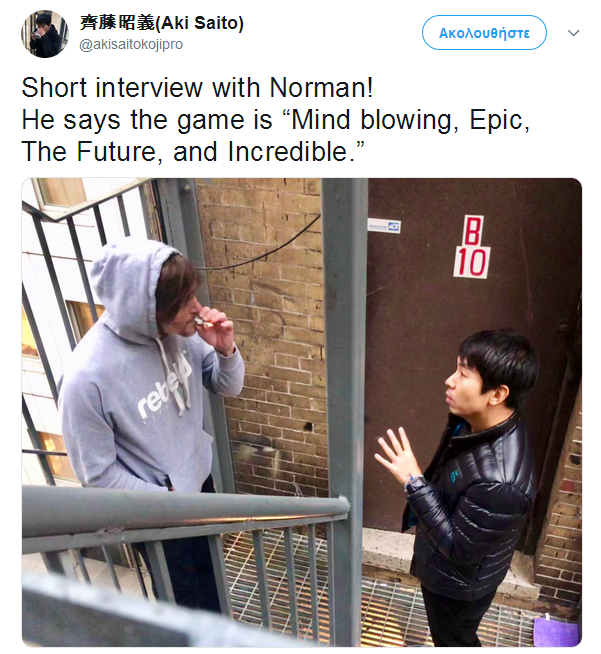This screenshot has height=654, width=601.
Task: Select the quoted 'Mind blowing, Epic' text line
Action: point(276,120)
